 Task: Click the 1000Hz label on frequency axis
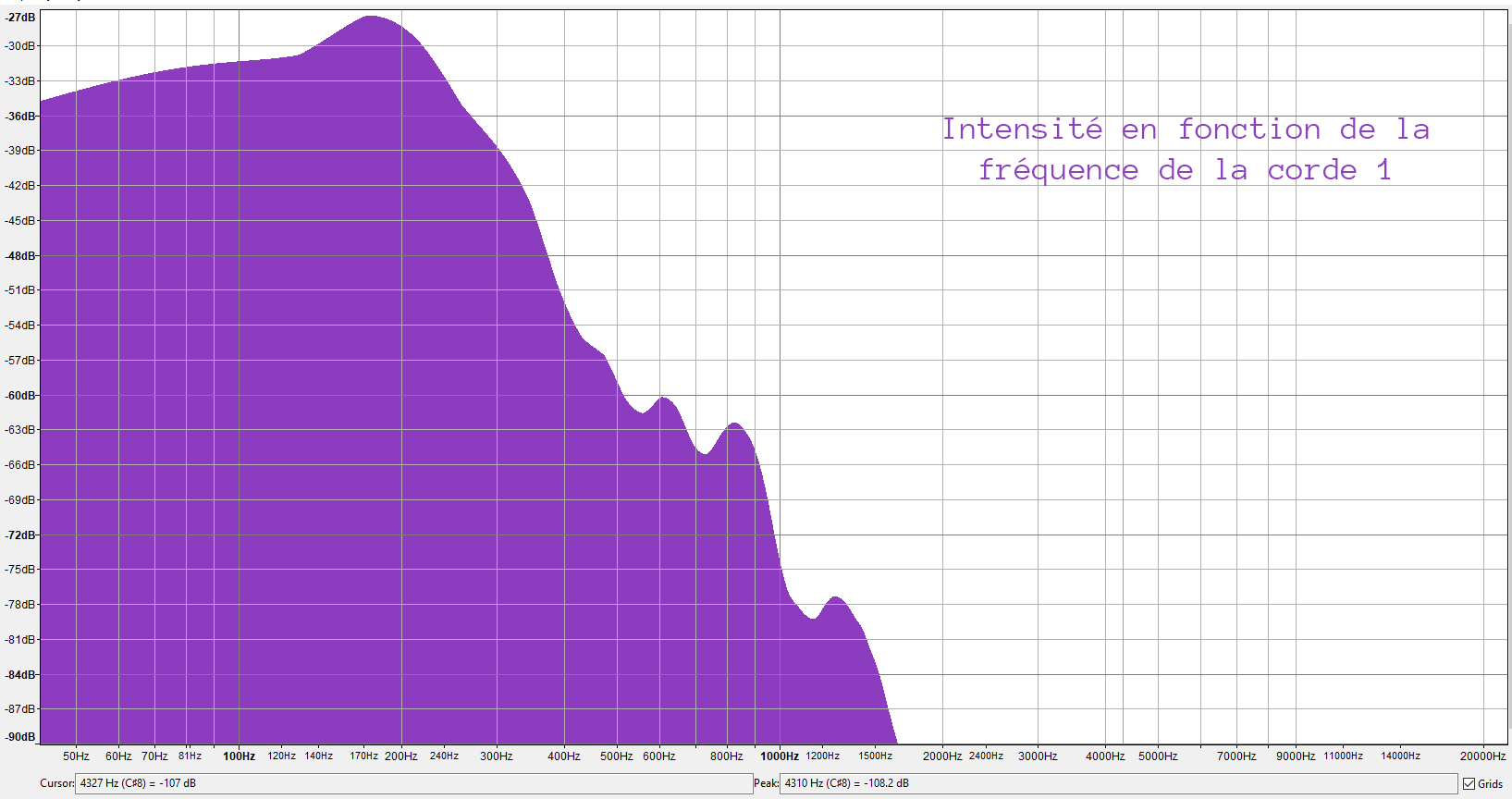(780, 756)
